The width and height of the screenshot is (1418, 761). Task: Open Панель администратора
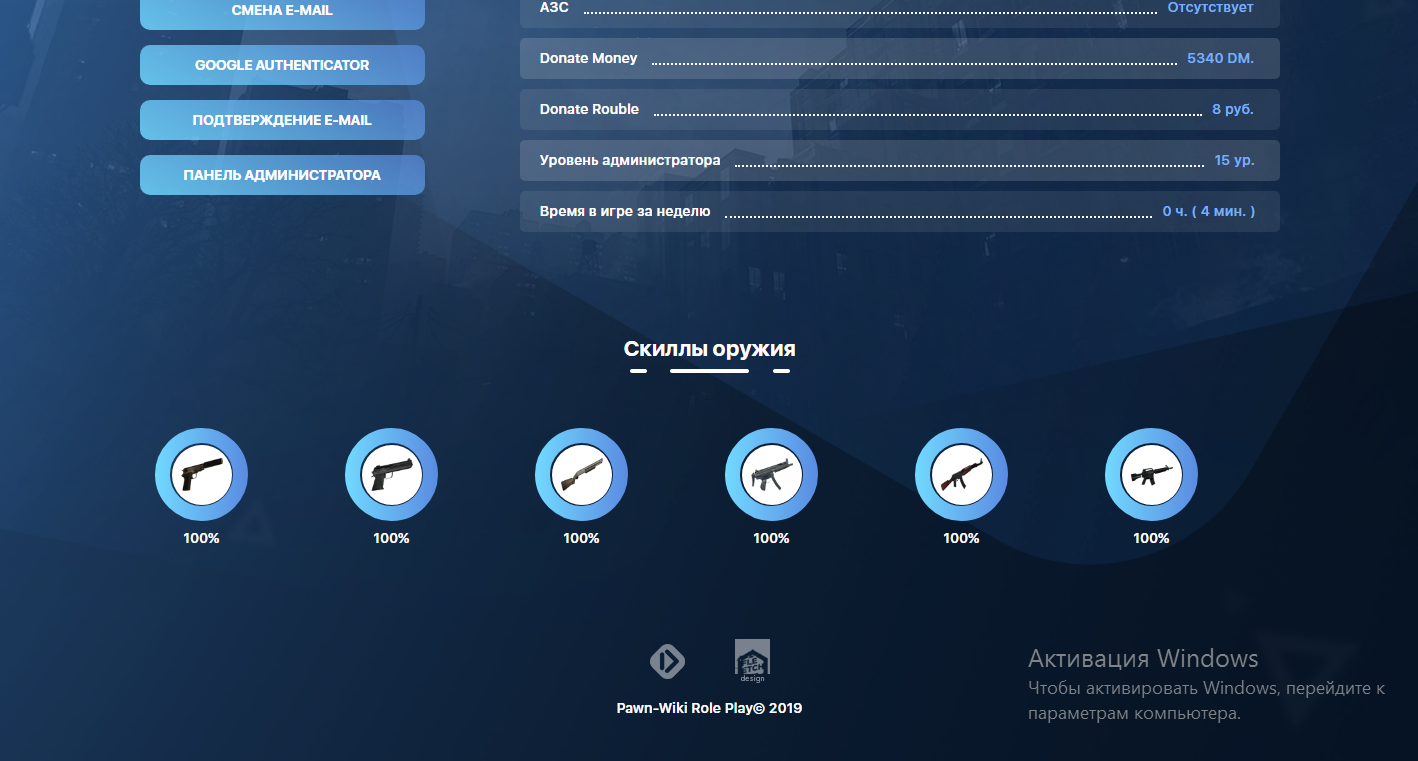(x=282, y=175)
